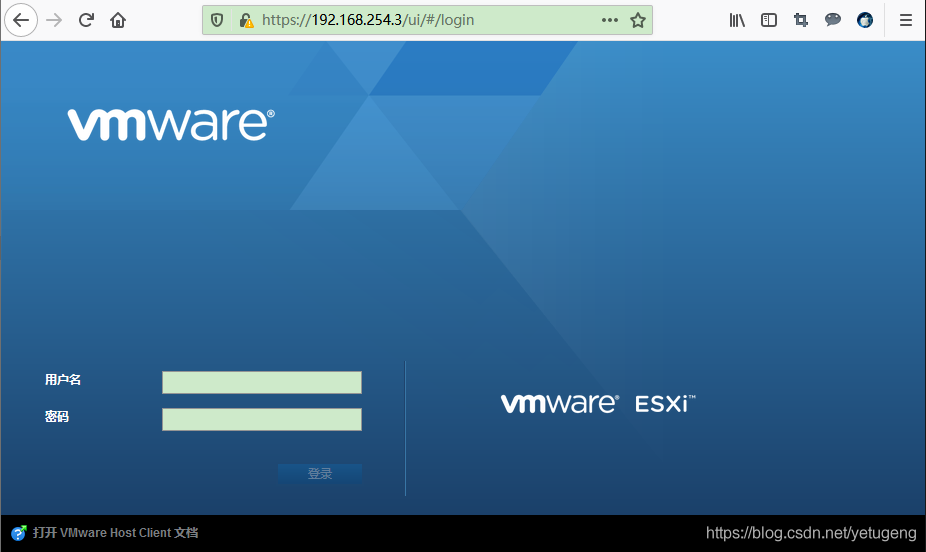
Task: Focus the 用户名 username field
Action: (262, 383)
